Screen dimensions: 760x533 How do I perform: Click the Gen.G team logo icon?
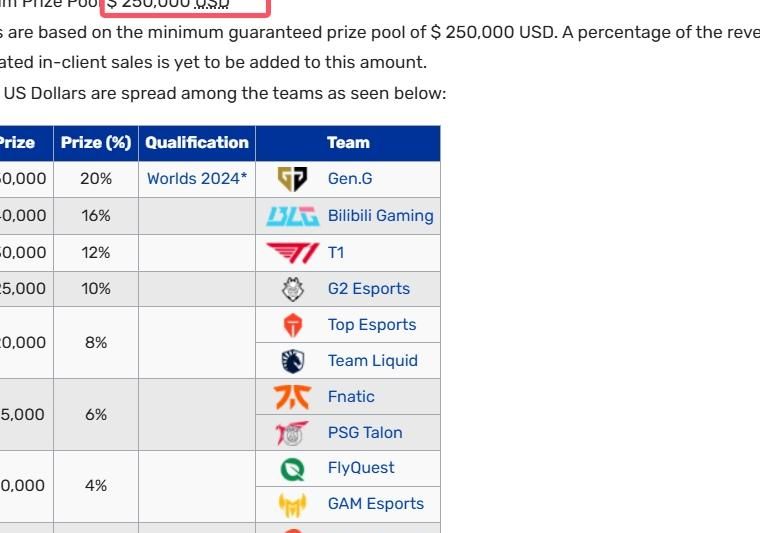click(x=292, y=180)
